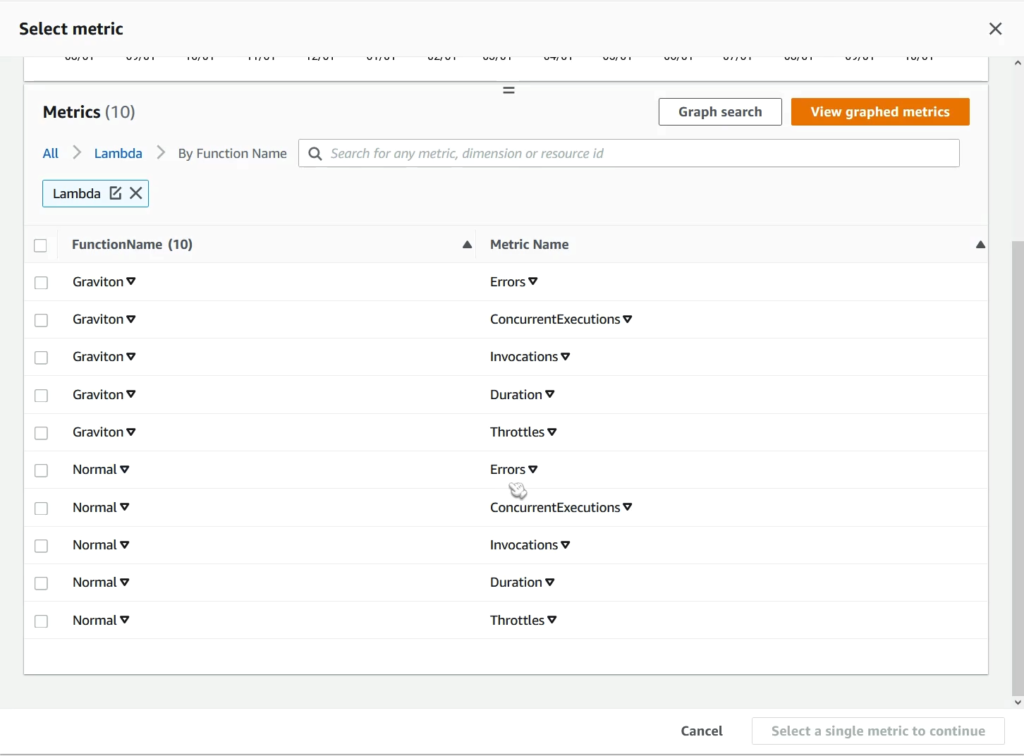Go to Lambda namespace breadcrumb
This screenshot has height=756, width=1024.
pyautogui.click(x=118, y=153)
